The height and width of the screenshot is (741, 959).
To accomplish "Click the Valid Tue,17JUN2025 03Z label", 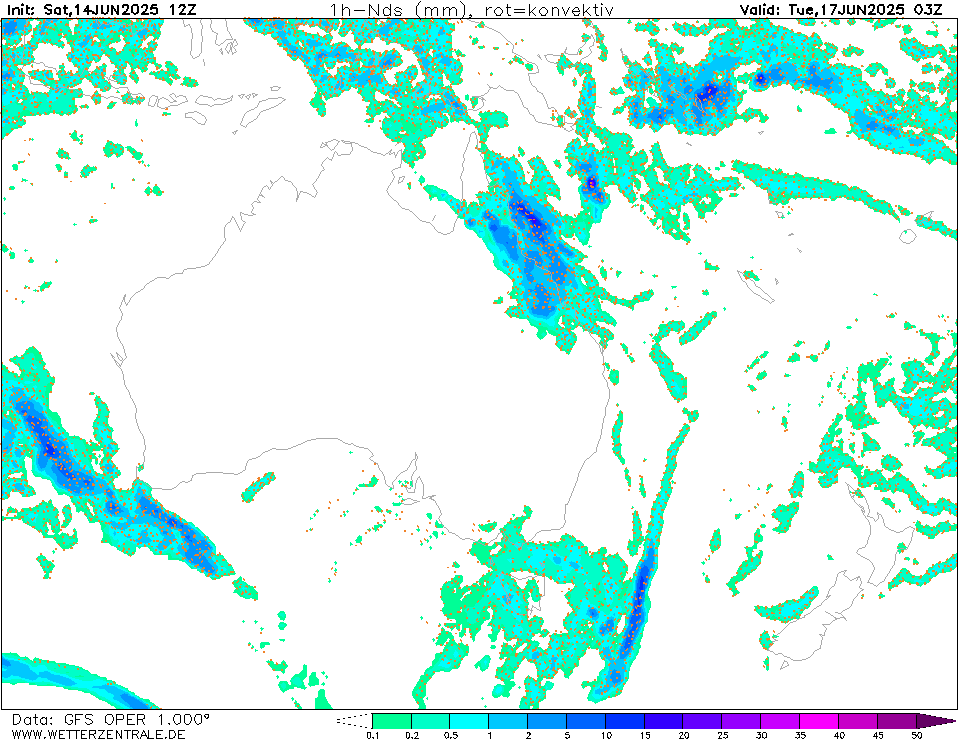I will (841, 10).
